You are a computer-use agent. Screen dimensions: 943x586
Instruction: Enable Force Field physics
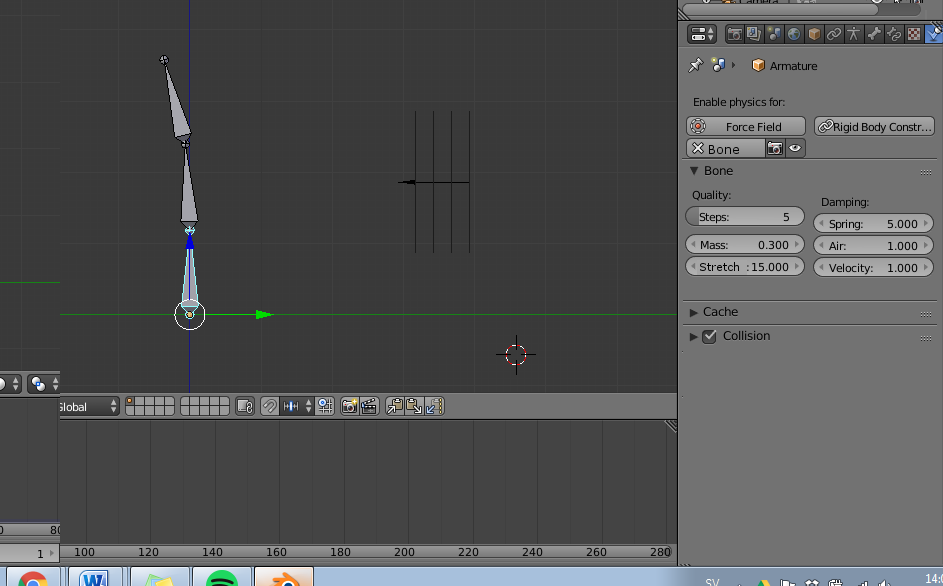(x=746, y=126)
